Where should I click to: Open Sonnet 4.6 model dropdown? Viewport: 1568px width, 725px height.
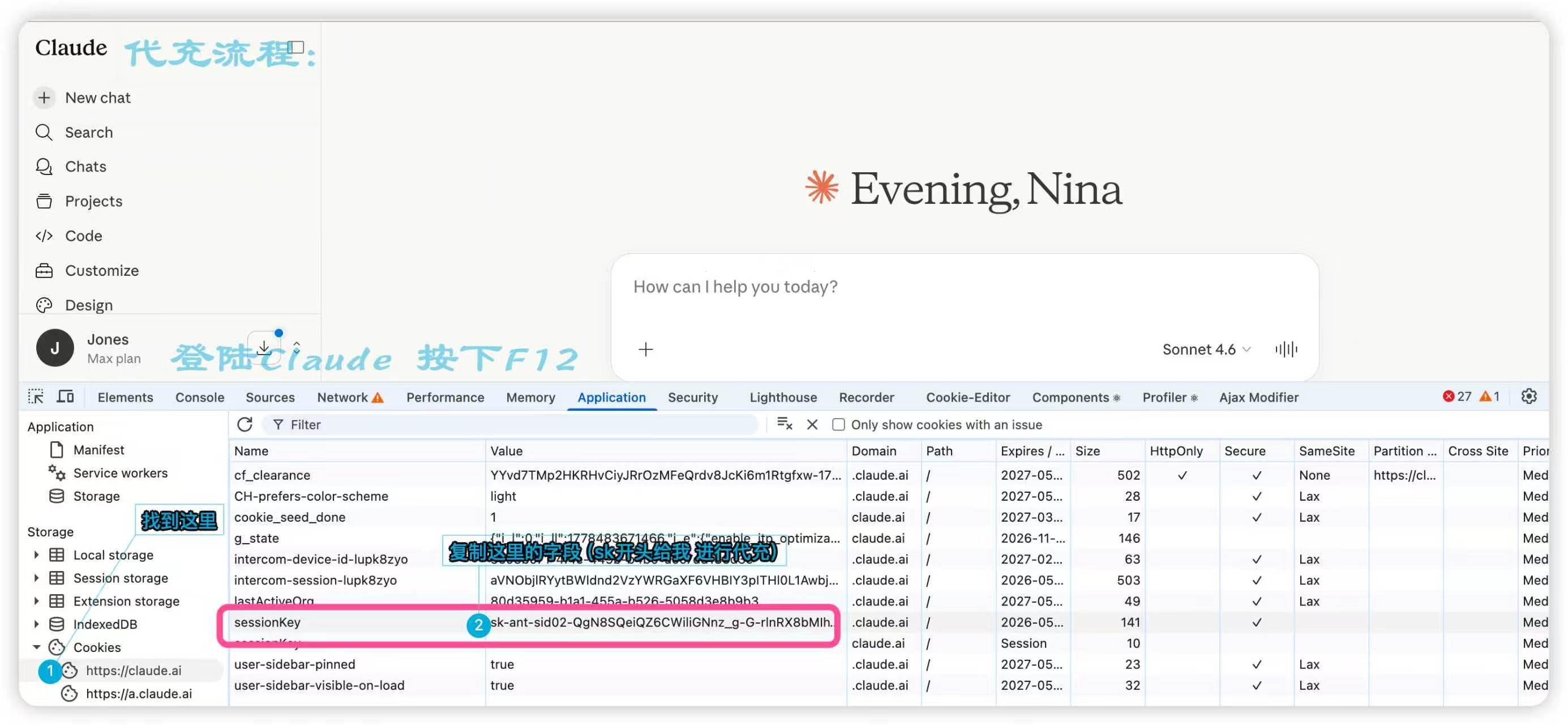(x=1206, y=349)
